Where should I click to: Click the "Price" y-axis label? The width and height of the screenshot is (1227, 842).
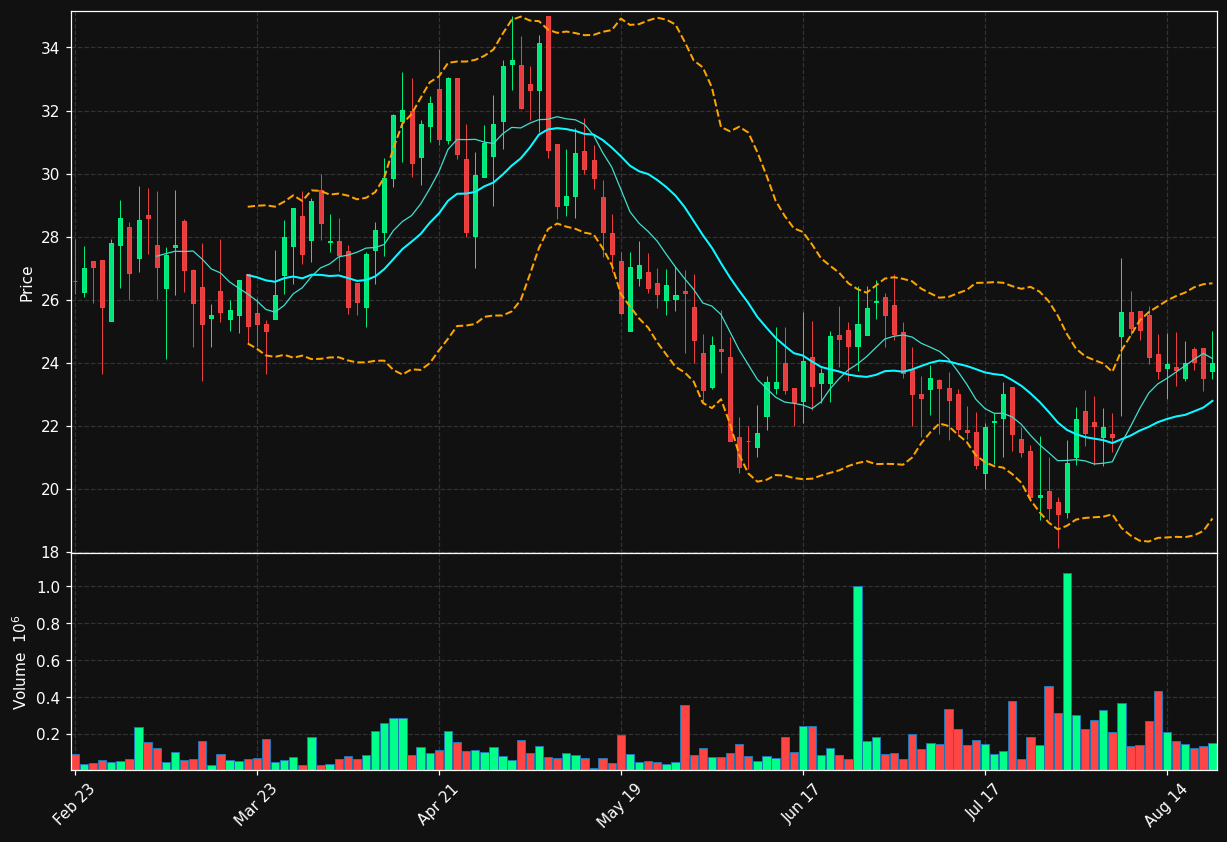(27, 283)
